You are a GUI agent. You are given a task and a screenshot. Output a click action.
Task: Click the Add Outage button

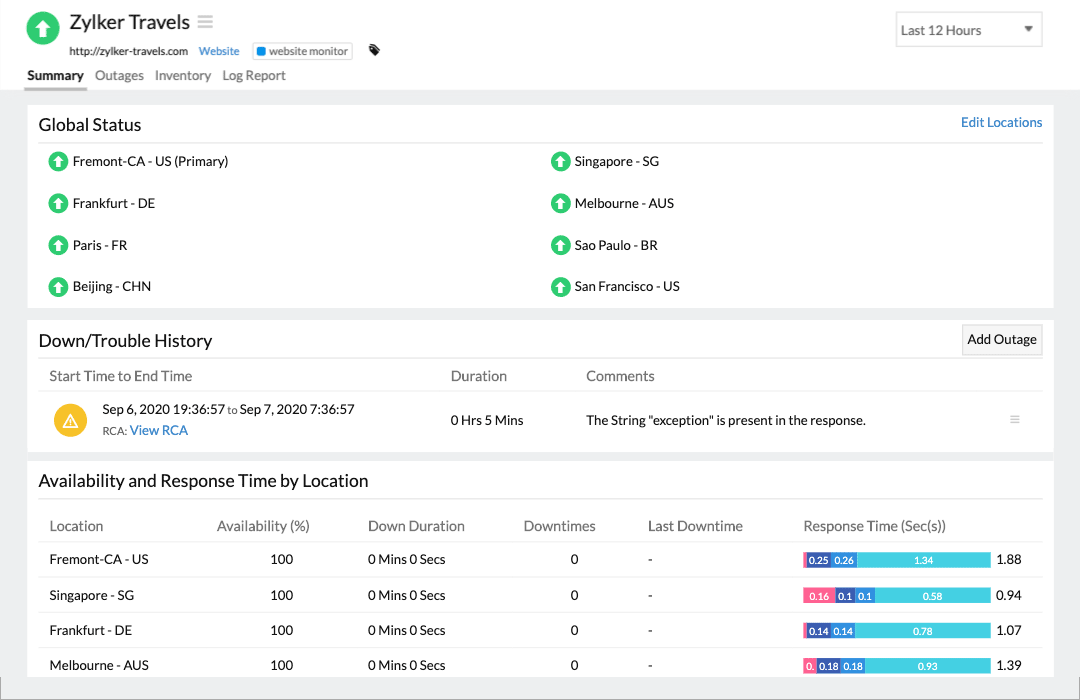point(1001,340)
